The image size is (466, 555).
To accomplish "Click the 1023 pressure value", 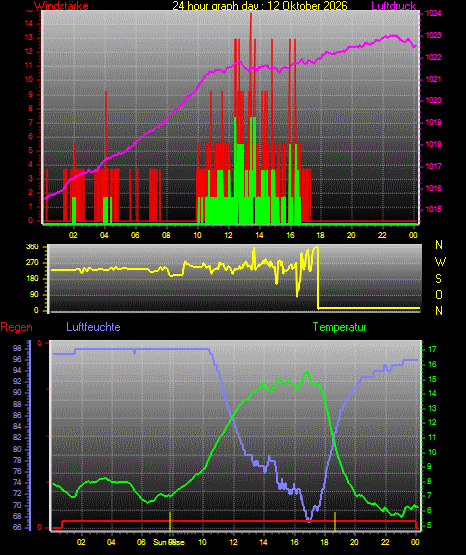I will (x=433, y=35).
